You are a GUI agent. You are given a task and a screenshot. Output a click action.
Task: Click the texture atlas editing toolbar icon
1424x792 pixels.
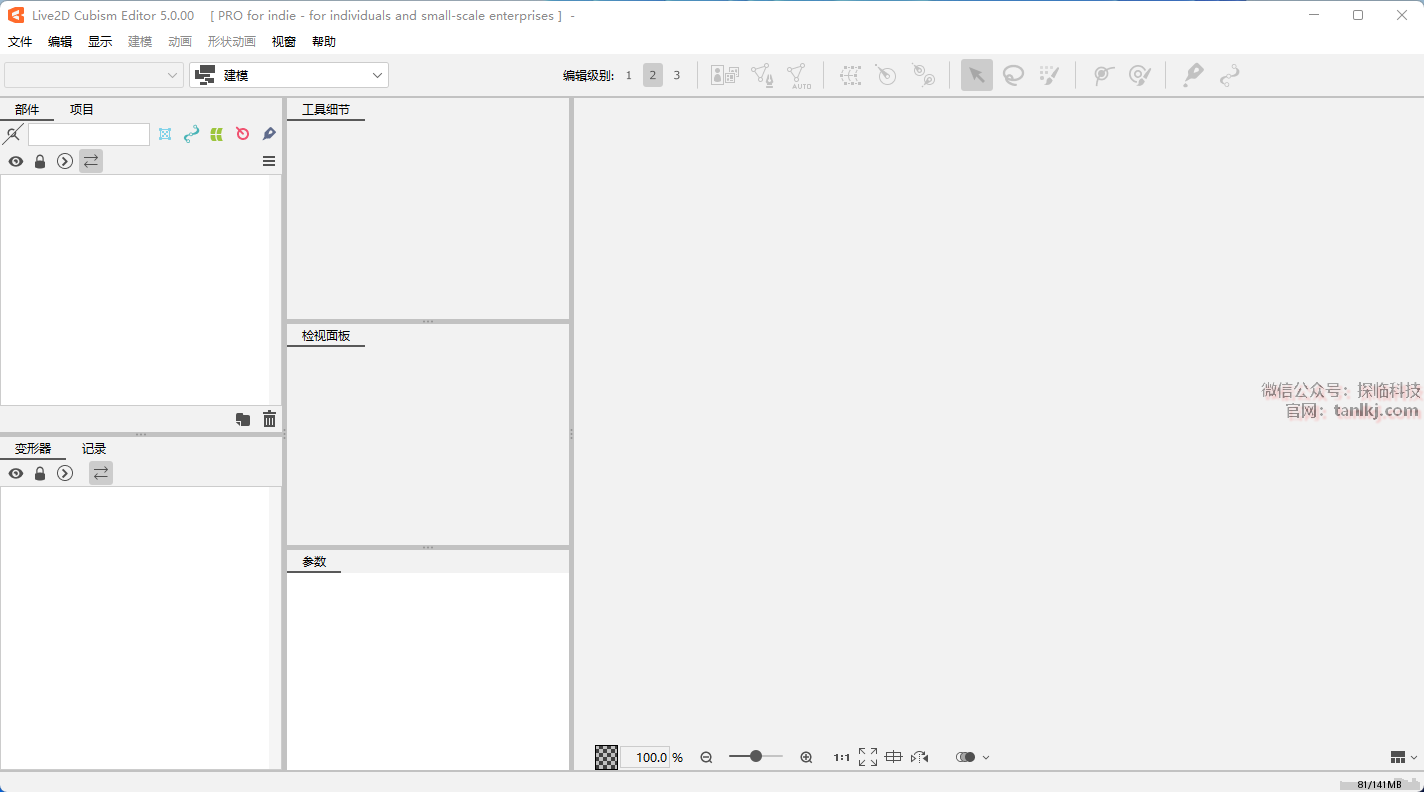tap(725, 75)
